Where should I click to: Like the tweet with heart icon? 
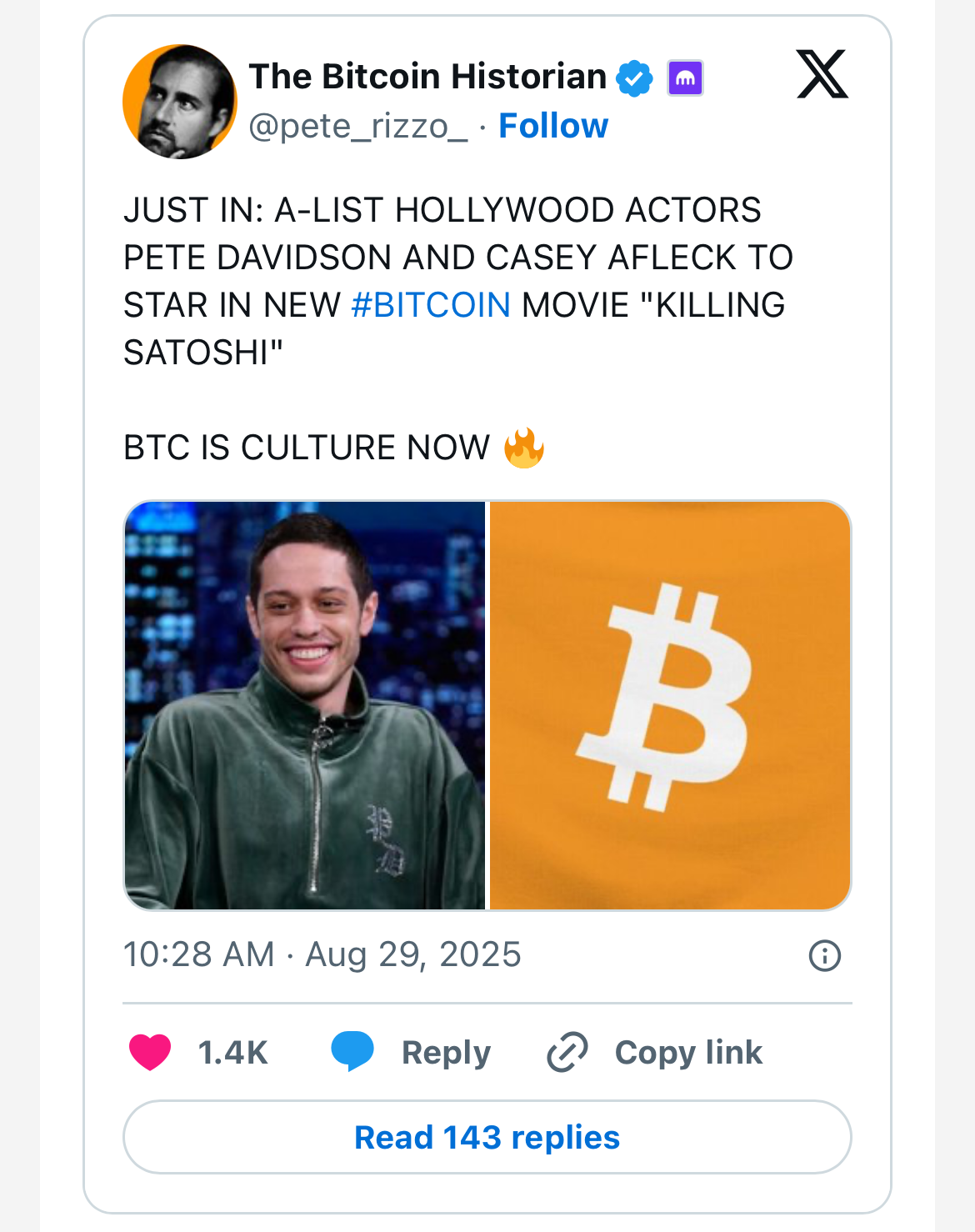pyautogui.click(x=150, y=1052)
